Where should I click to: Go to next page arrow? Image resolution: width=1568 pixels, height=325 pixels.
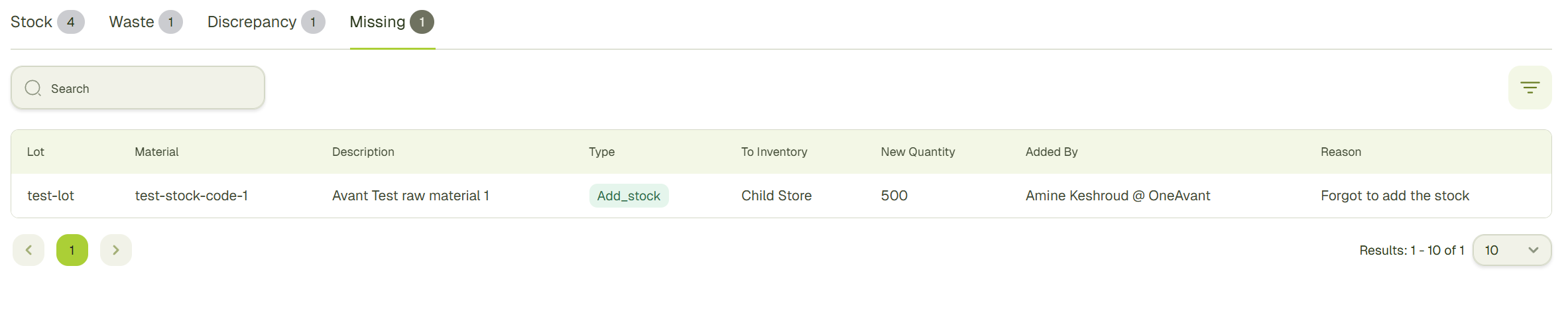tap(116, 250)
